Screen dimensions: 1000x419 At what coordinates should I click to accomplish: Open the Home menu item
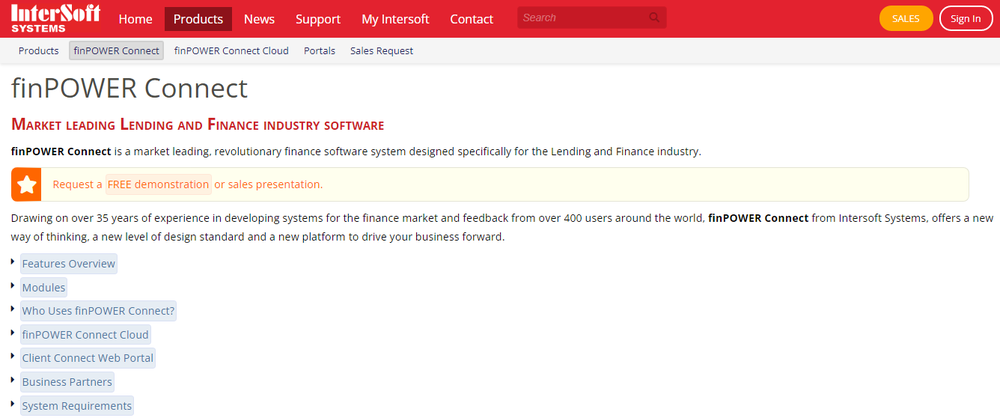[x=135, y=19]
